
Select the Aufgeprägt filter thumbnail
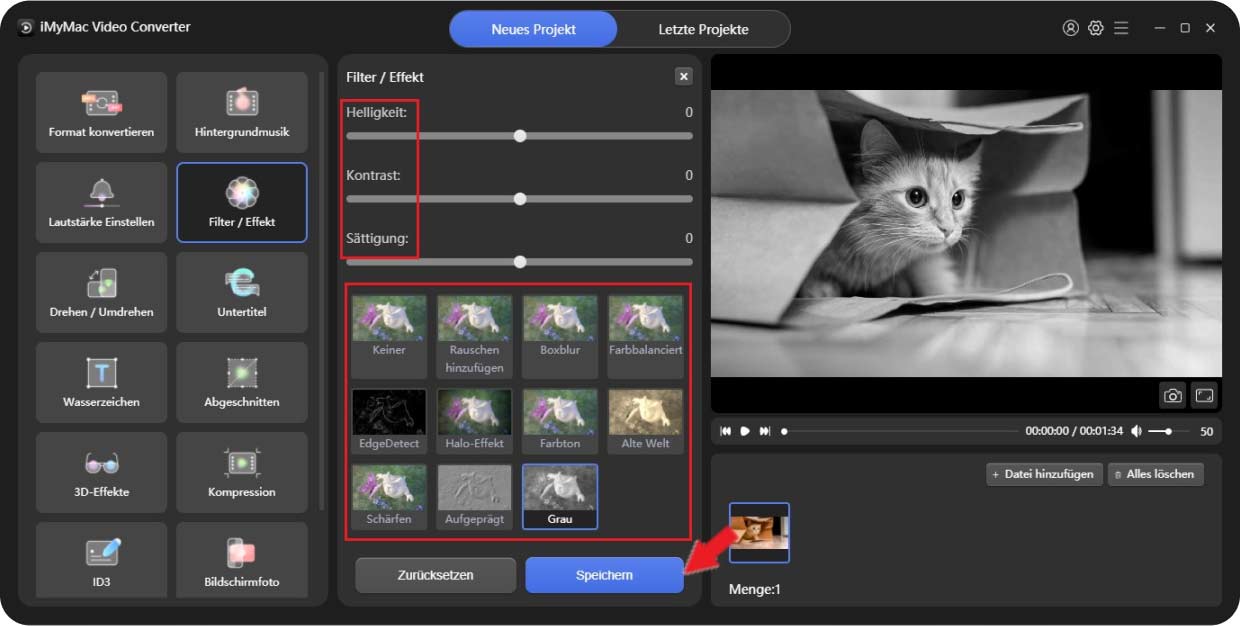pos(475,496)
